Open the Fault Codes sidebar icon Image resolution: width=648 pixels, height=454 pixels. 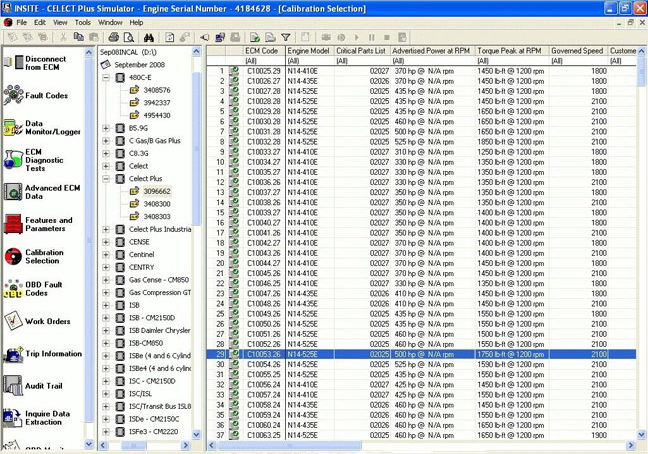pyautogui.click(x=13, y=95)
